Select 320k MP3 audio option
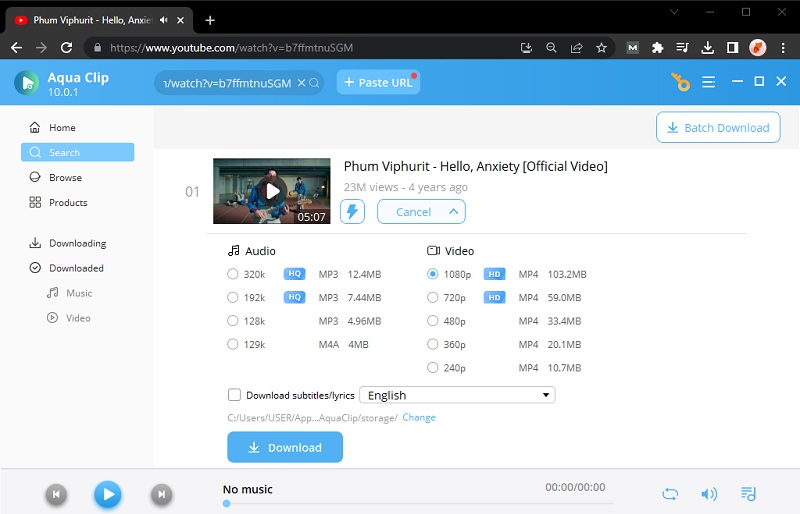Screen dimensions: 800x514 pos(233,274)
